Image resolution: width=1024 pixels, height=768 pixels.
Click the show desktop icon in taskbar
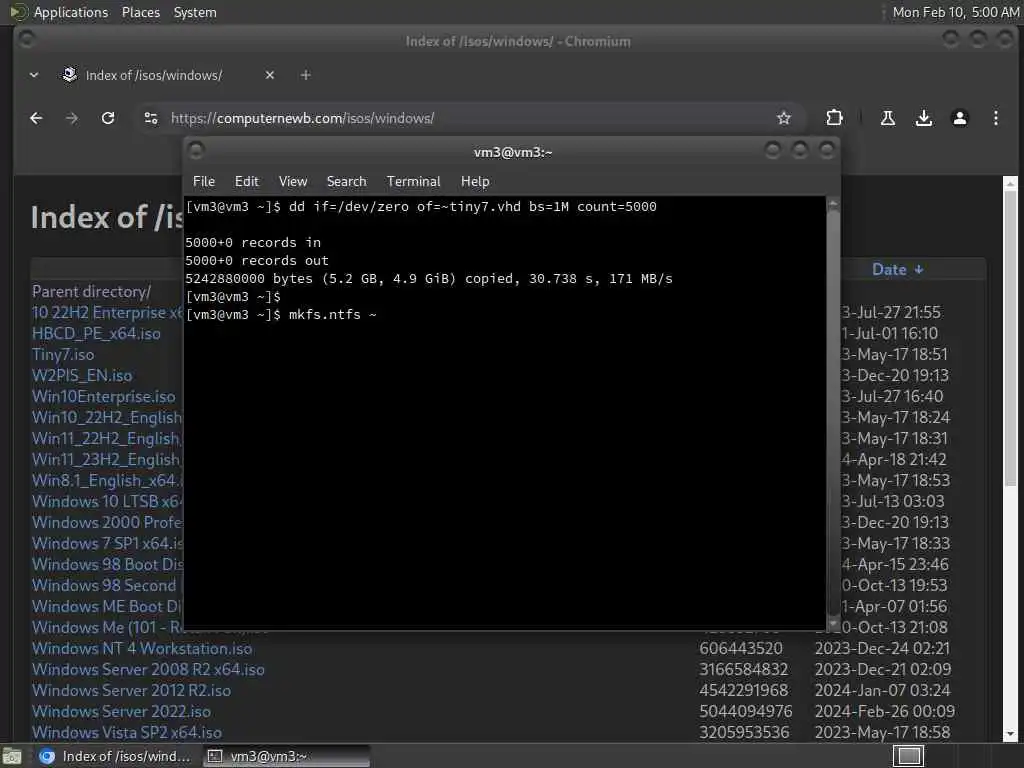12,756
